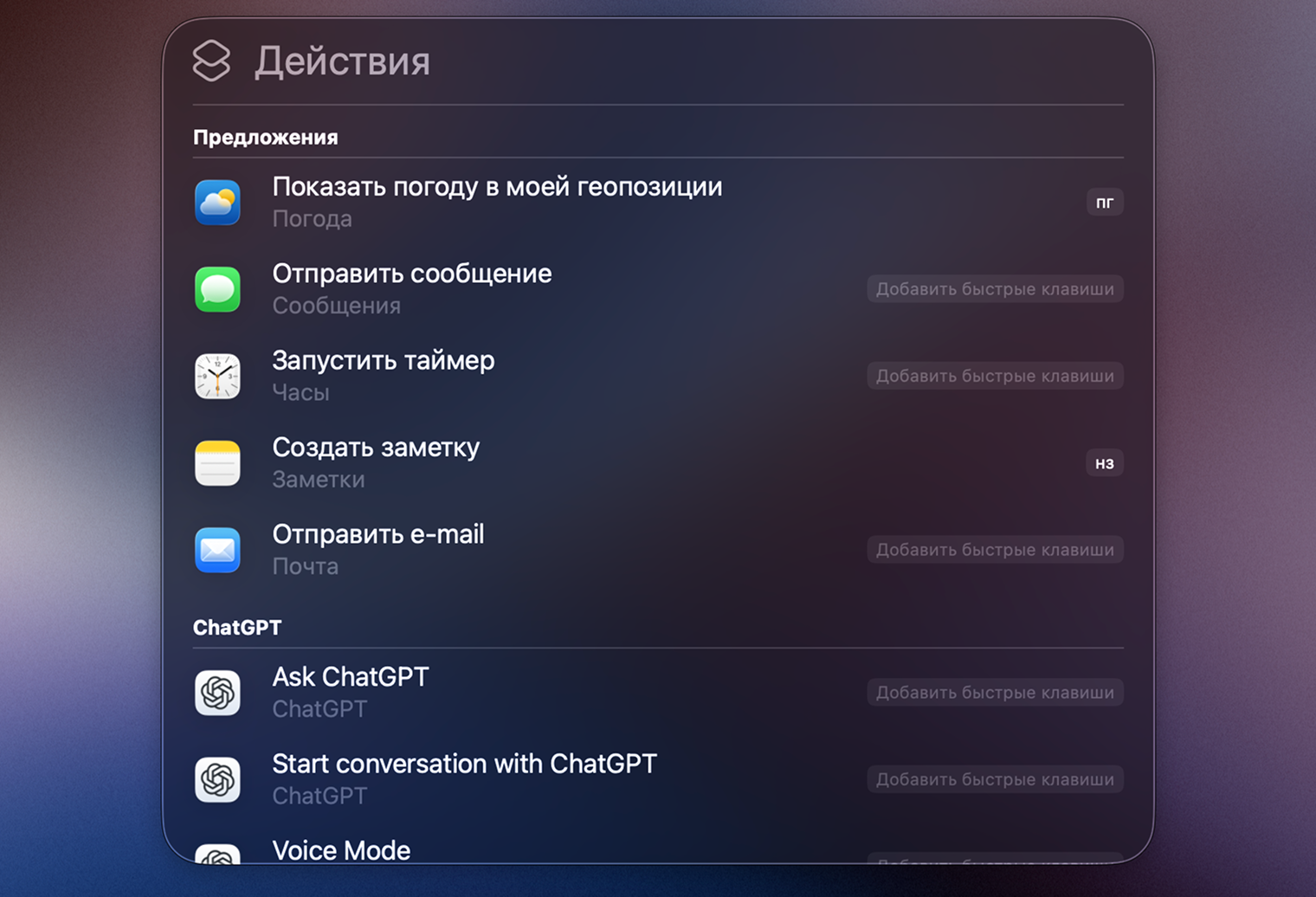Viewport: 1316px width, 897px height.
Task: Open the 'Запустить таймер' action
Action: (x=384, y=360)
